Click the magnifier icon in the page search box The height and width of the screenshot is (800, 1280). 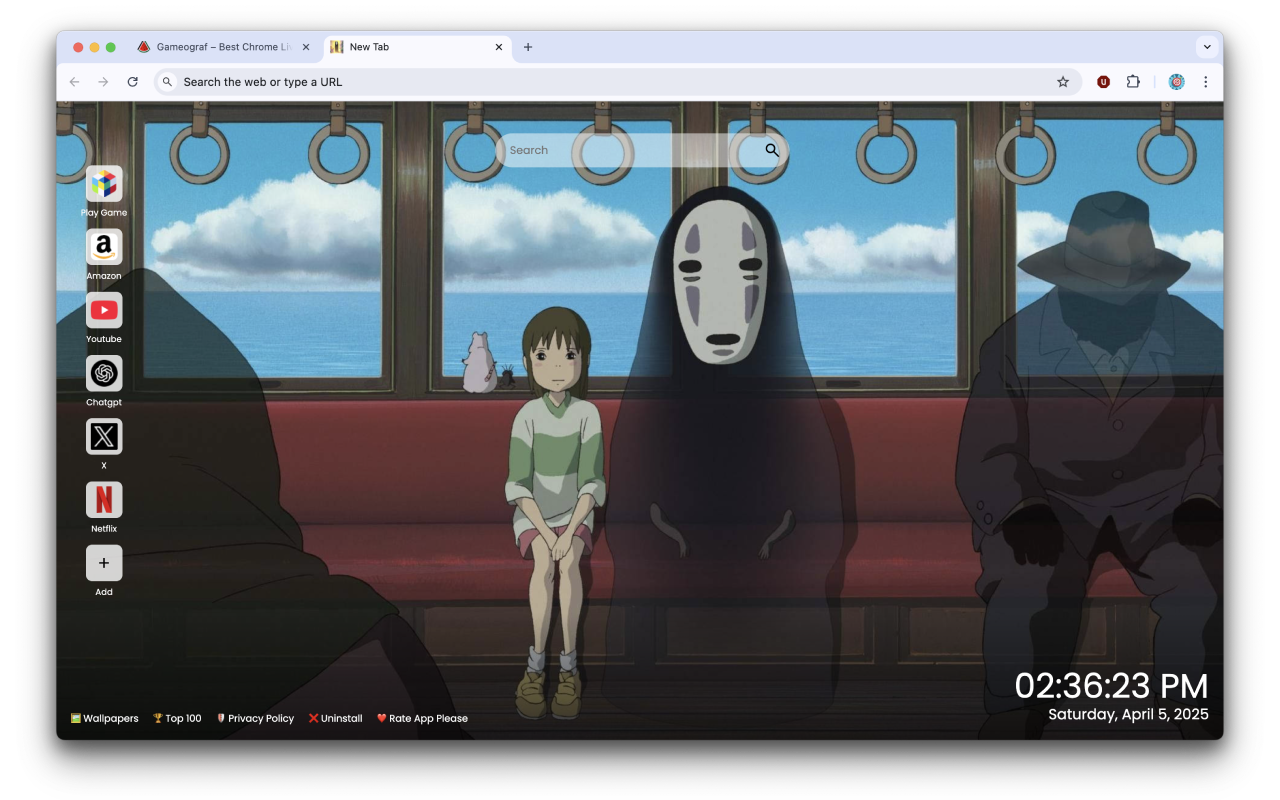pos(772,150)
